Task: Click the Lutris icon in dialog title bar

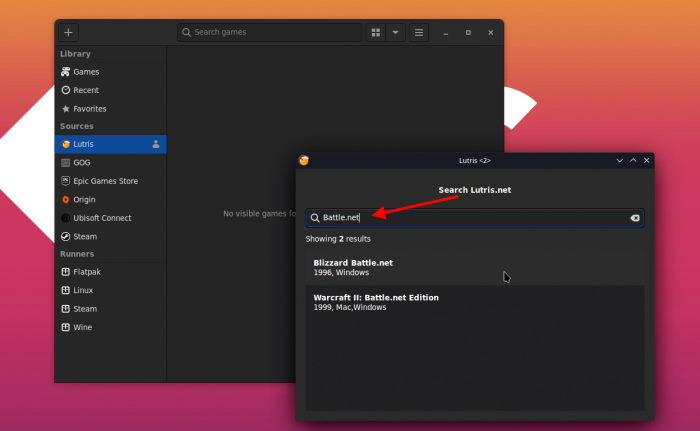Action: [x=304, y=160]
